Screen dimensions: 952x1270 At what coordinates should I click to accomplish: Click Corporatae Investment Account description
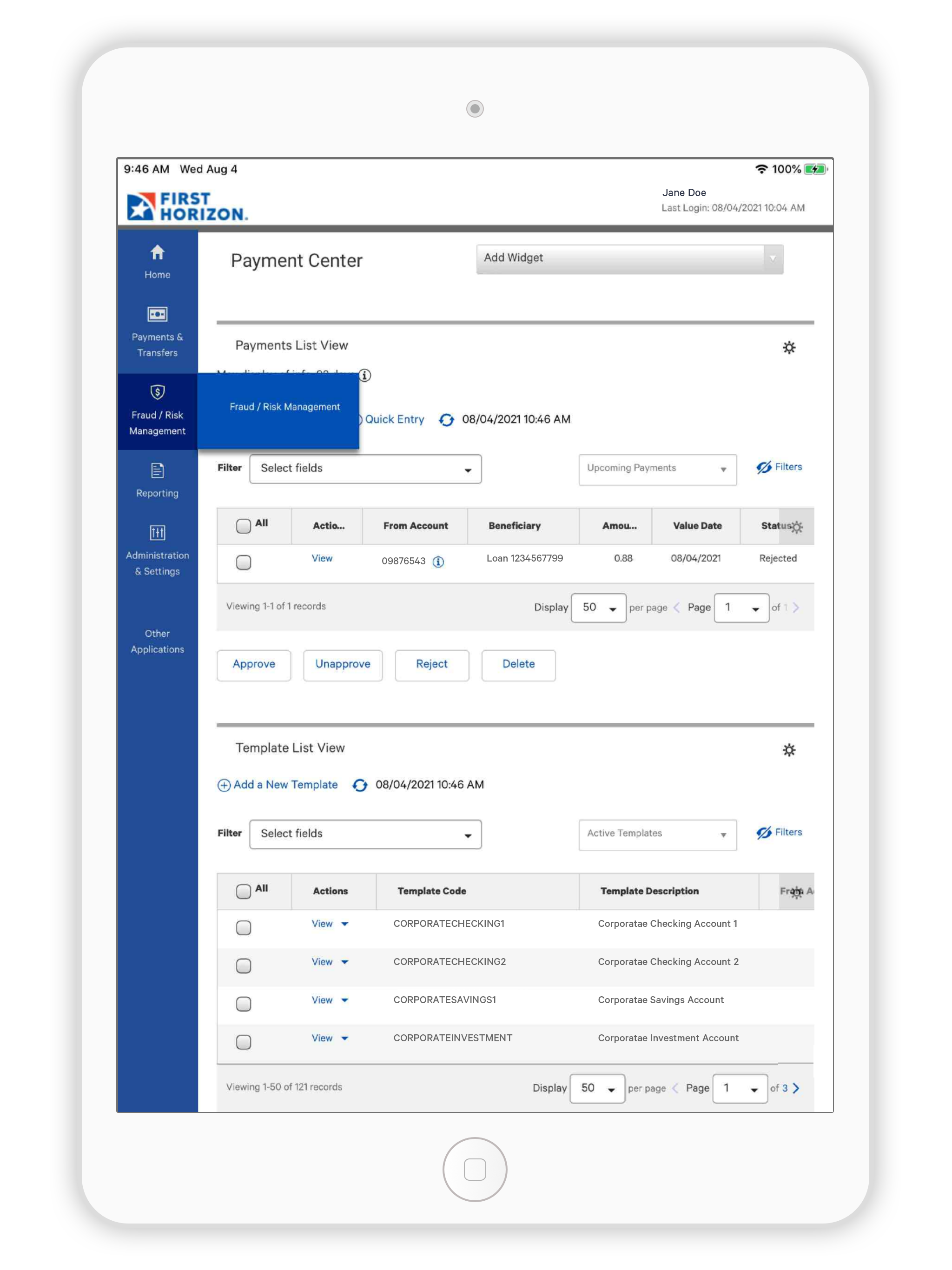668,1038
